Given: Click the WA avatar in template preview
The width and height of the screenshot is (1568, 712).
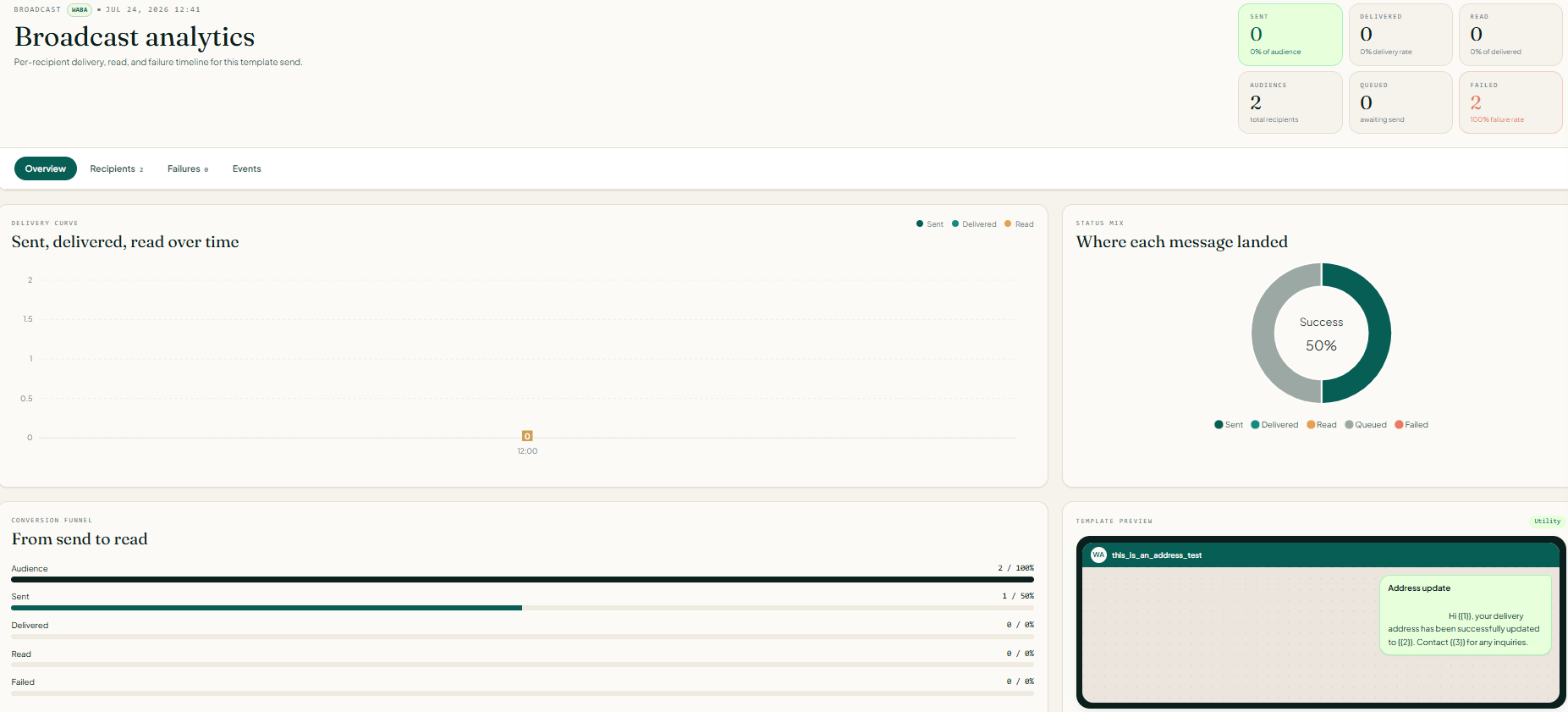Looking at the screenshot, I should coord(1098,555).
